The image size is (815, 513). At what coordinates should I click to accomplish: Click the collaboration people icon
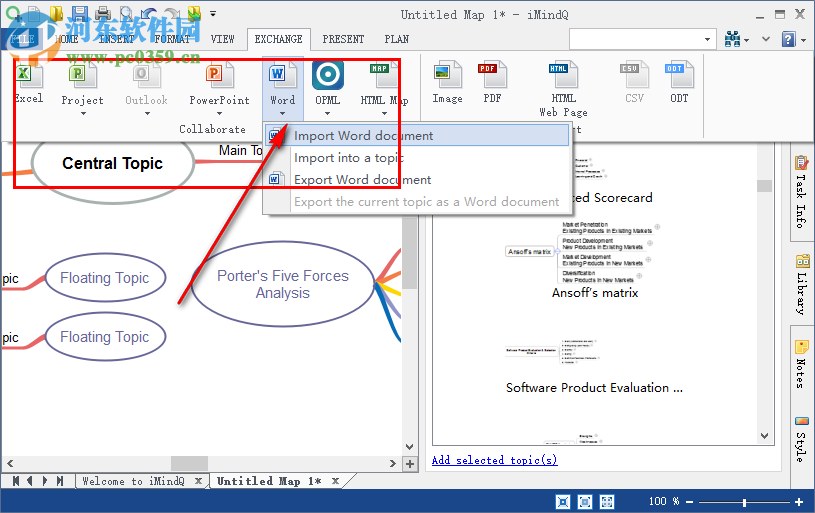click(732, 39)
